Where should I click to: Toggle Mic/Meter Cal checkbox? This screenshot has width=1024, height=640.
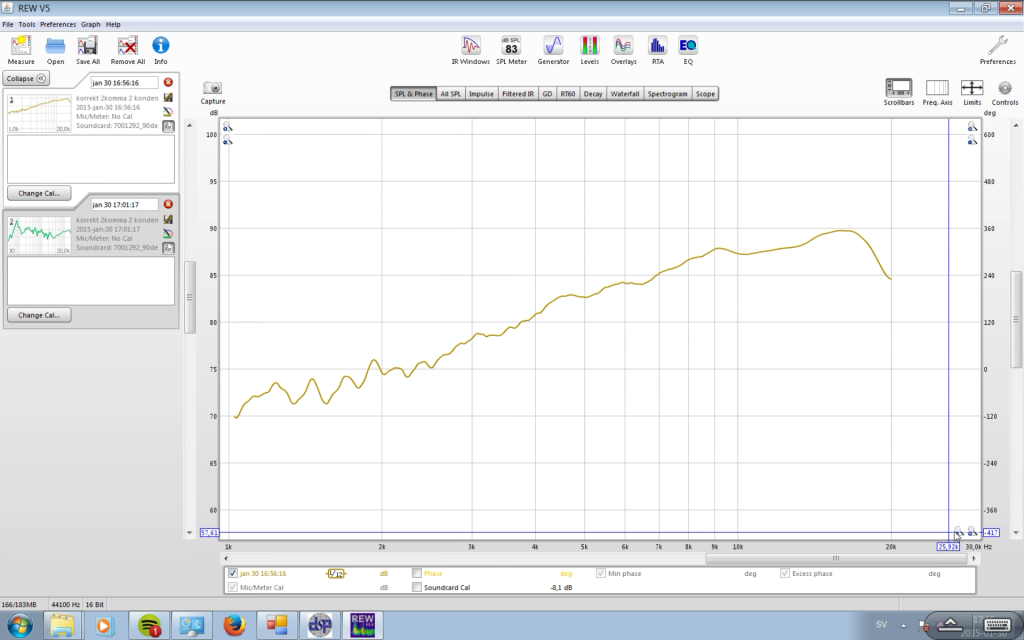(x=232, y=587)
